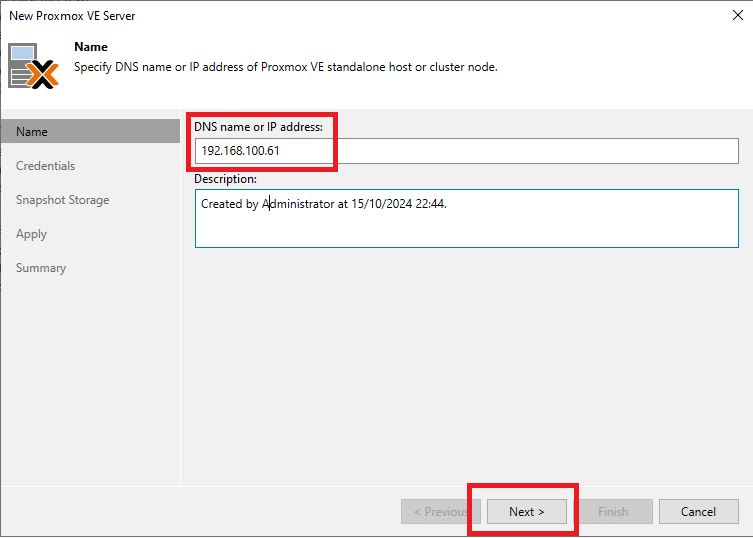The height and width of the screenshot is (538, 753).
Task: Cancel the server wizard
Action: [x=698, y=512]
